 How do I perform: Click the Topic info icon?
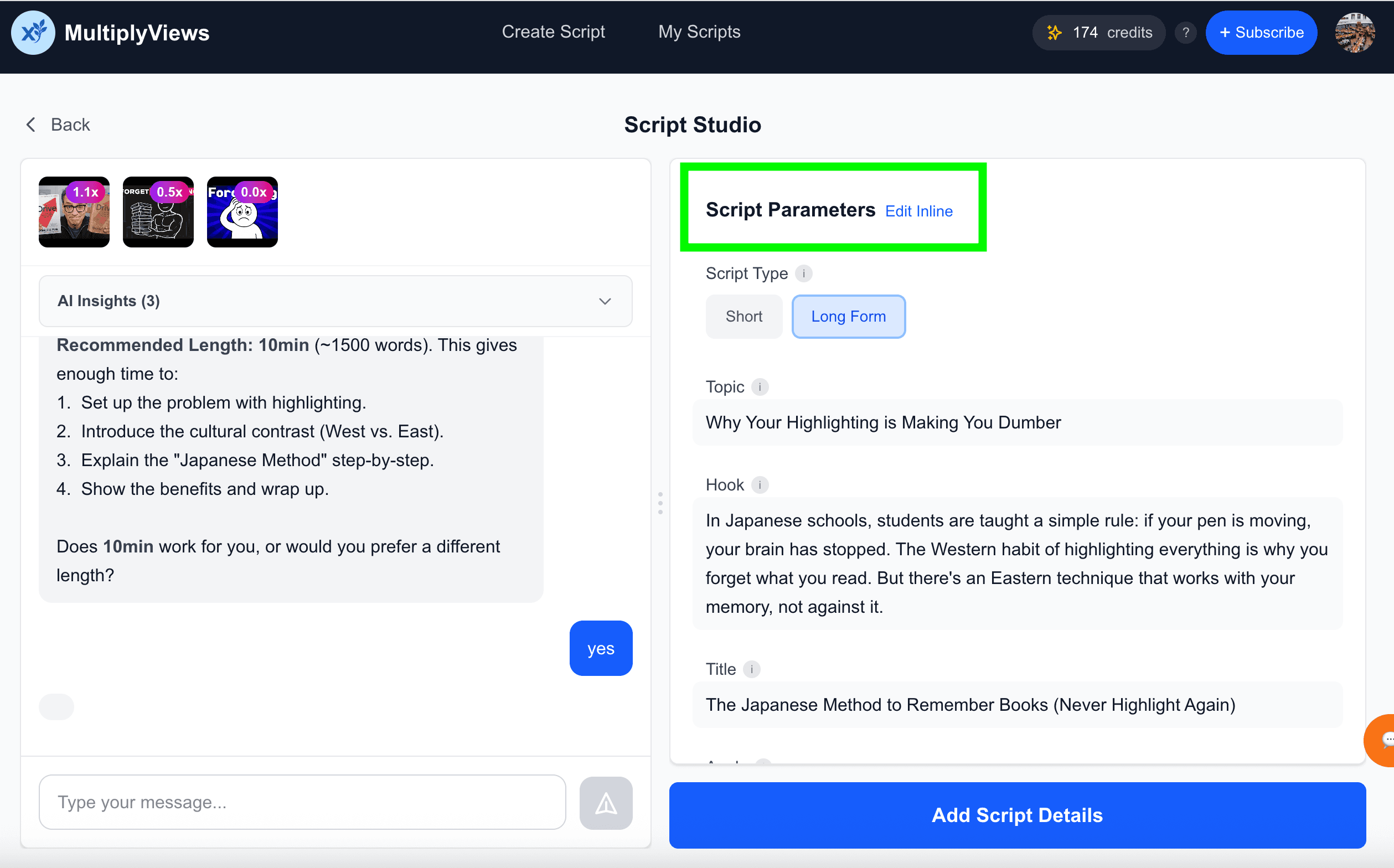click(760, 387)
